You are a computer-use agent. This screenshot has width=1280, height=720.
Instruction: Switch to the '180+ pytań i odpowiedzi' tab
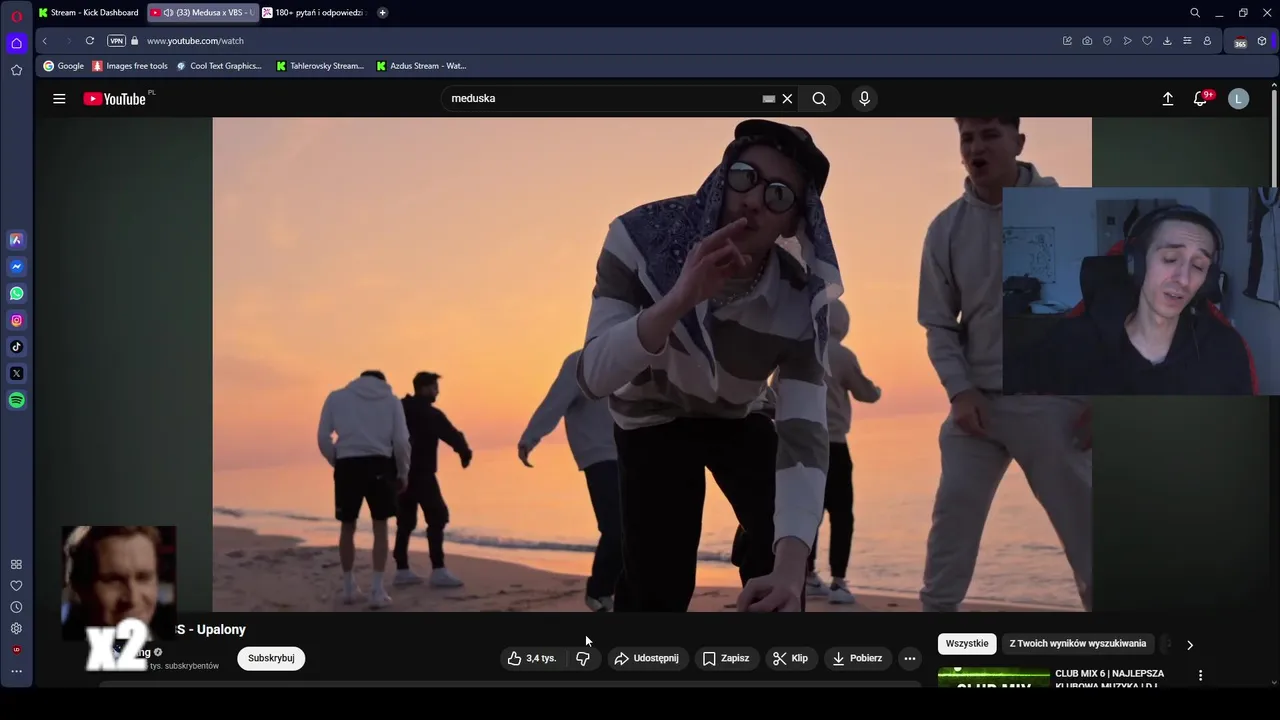315,13
